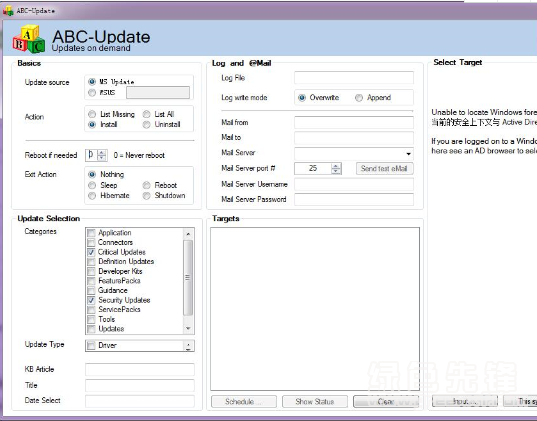Viewport: 537px width, 421px height.
Task: Click the Schedule button
Action: pyautogui.click(x=244, y=401)
